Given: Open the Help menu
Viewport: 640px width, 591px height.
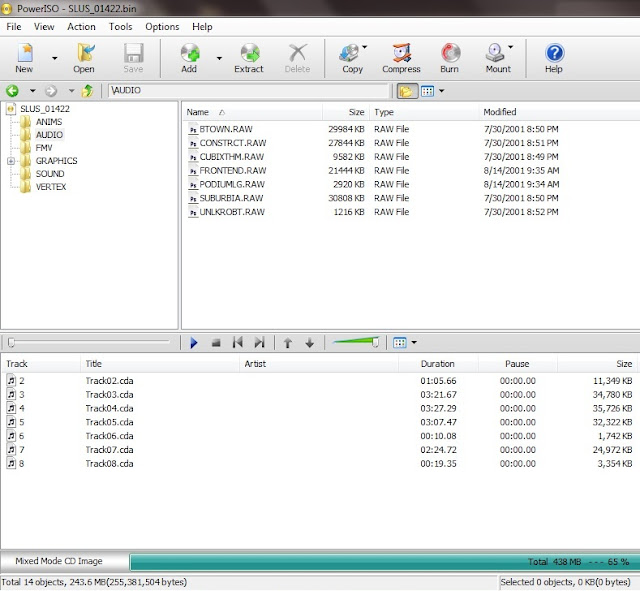Looking at the screenshot, I should [x=202, y=27].
